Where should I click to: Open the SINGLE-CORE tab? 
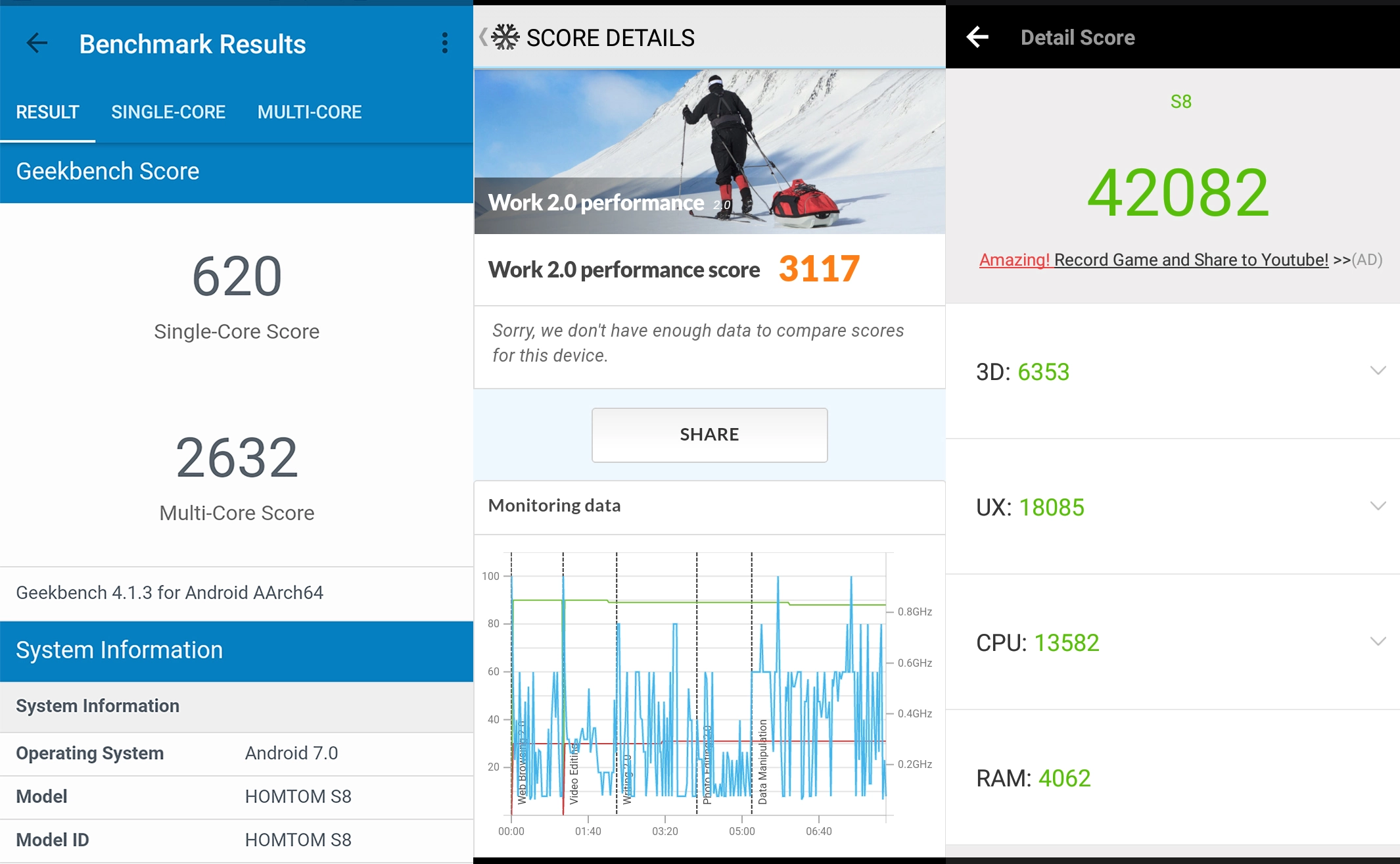[x=168, y=112]
